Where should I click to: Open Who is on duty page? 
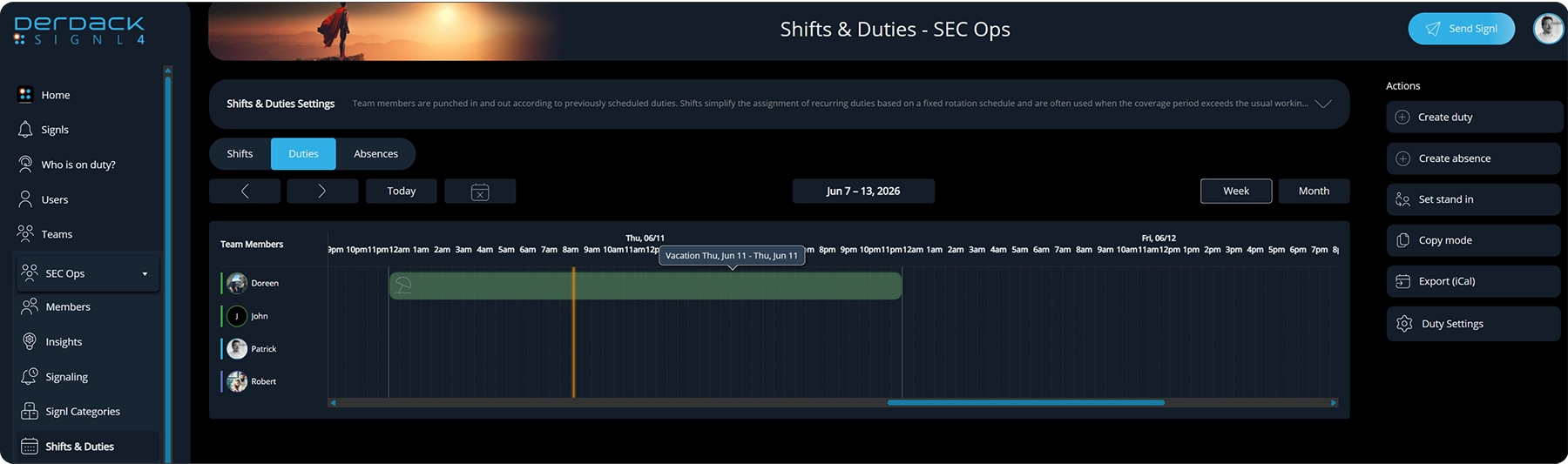67,165
